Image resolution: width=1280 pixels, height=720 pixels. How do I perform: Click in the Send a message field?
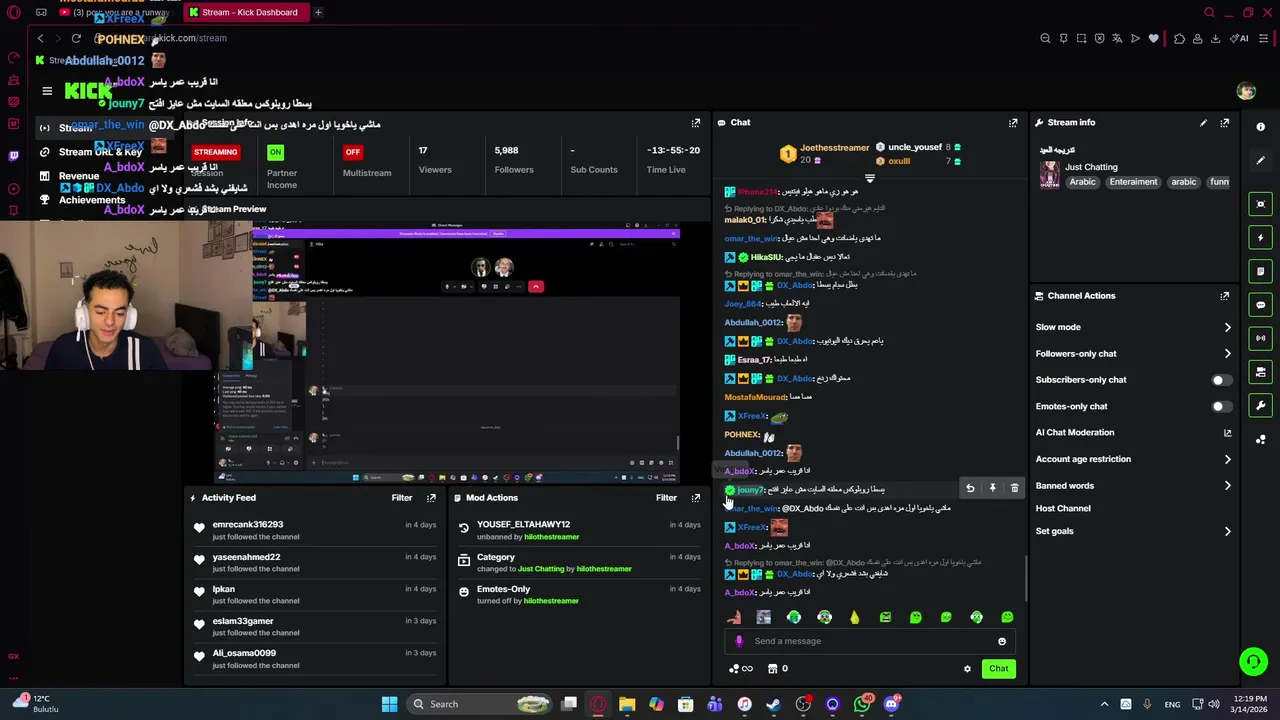870,642
